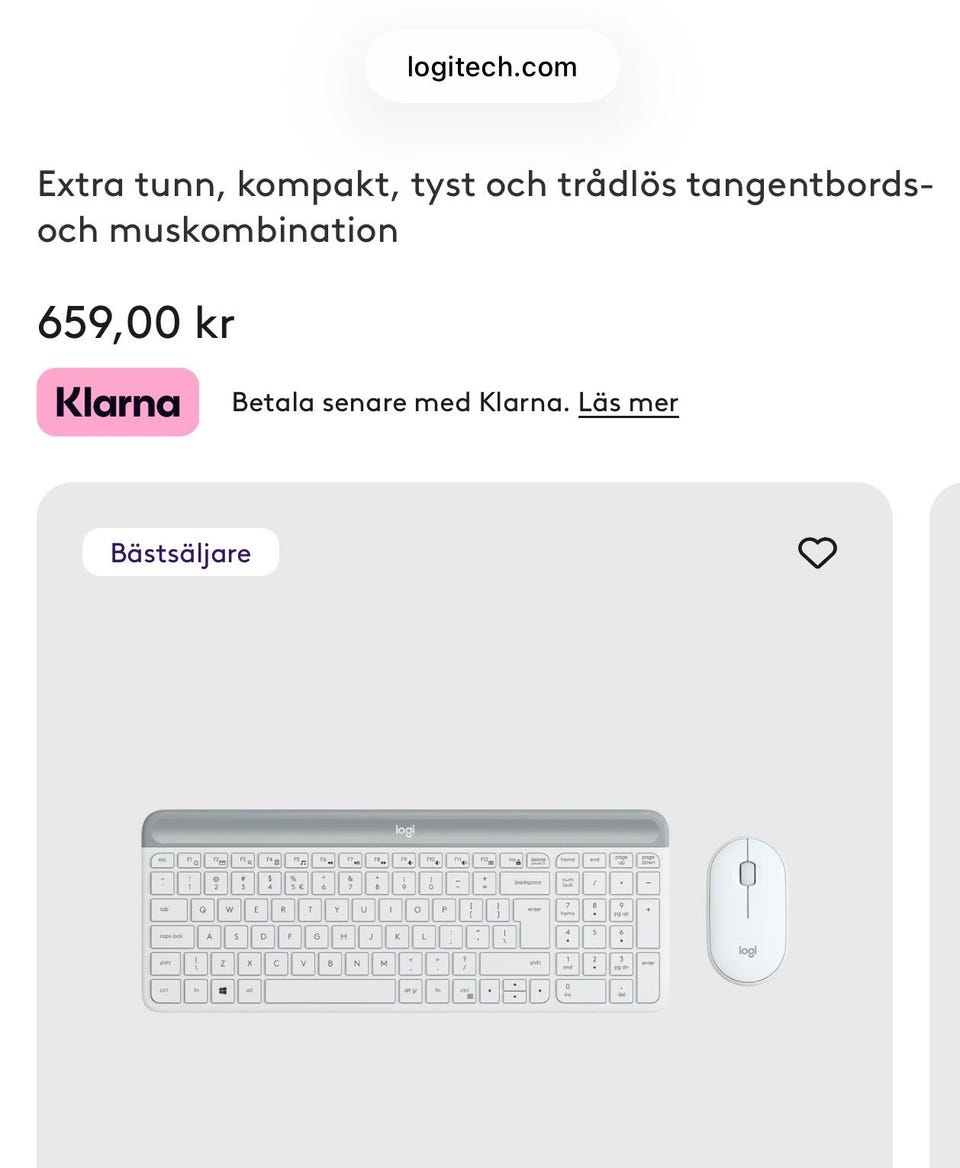Click the logi logo on the mouse
Image resolution: width=960 pixels, height=1168 pixels.
click(747, 951)
